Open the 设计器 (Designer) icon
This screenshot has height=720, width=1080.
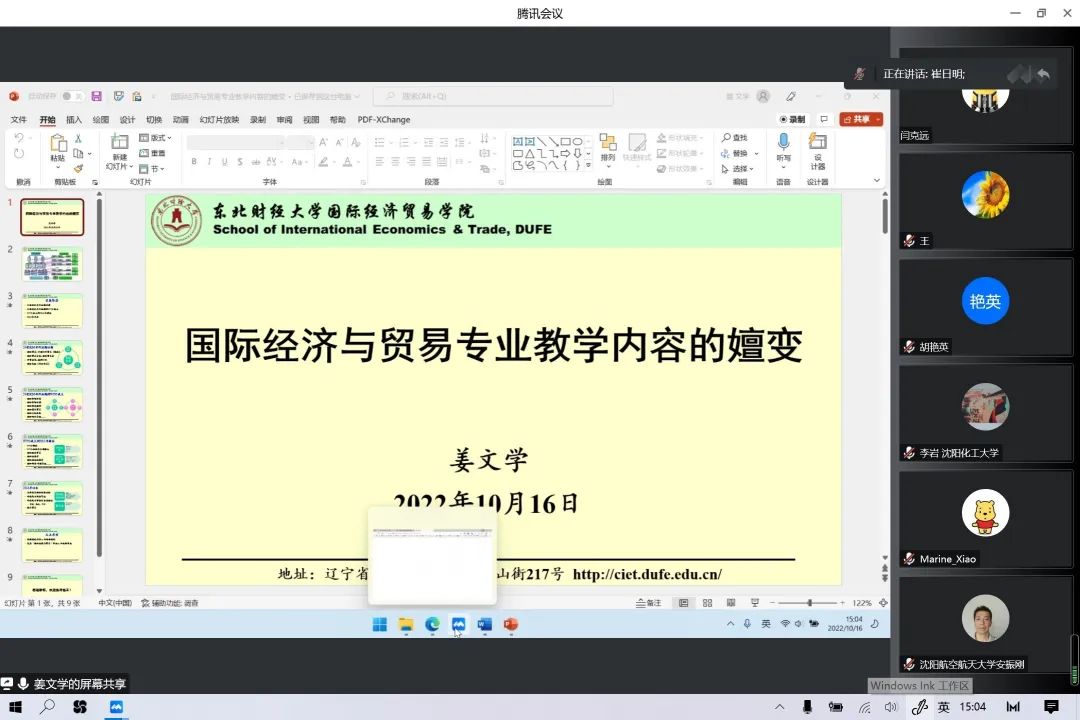click(x=818, y=147)
